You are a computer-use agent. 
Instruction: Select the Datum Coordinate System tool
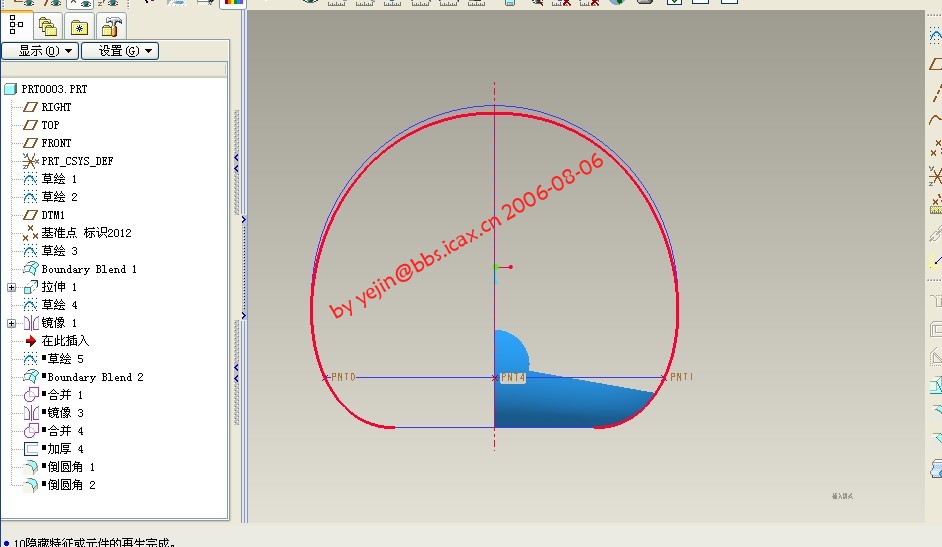[935, 176]
